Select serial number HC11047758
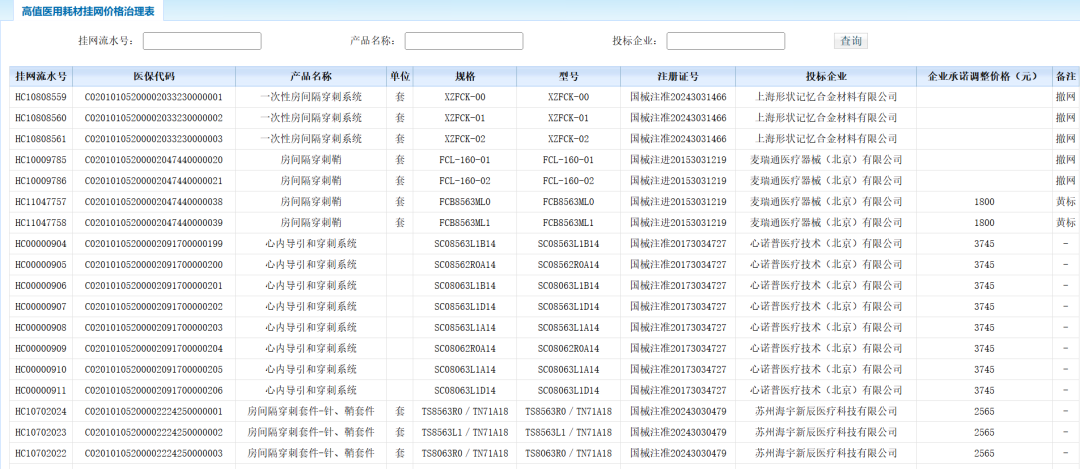Viewport: 1080px width, 469px height. click(x=41, y=223)
